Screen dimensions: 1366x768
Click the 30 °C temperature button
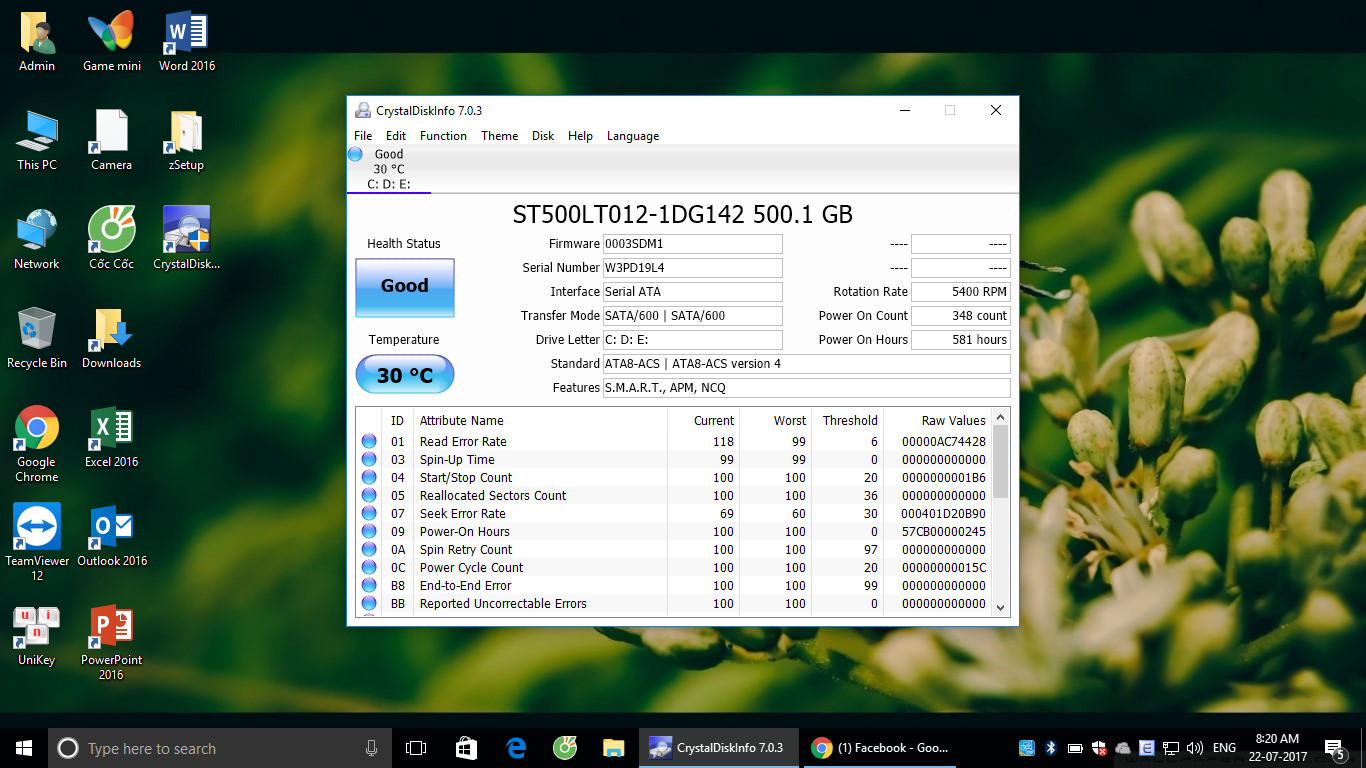tap(405, 375)
